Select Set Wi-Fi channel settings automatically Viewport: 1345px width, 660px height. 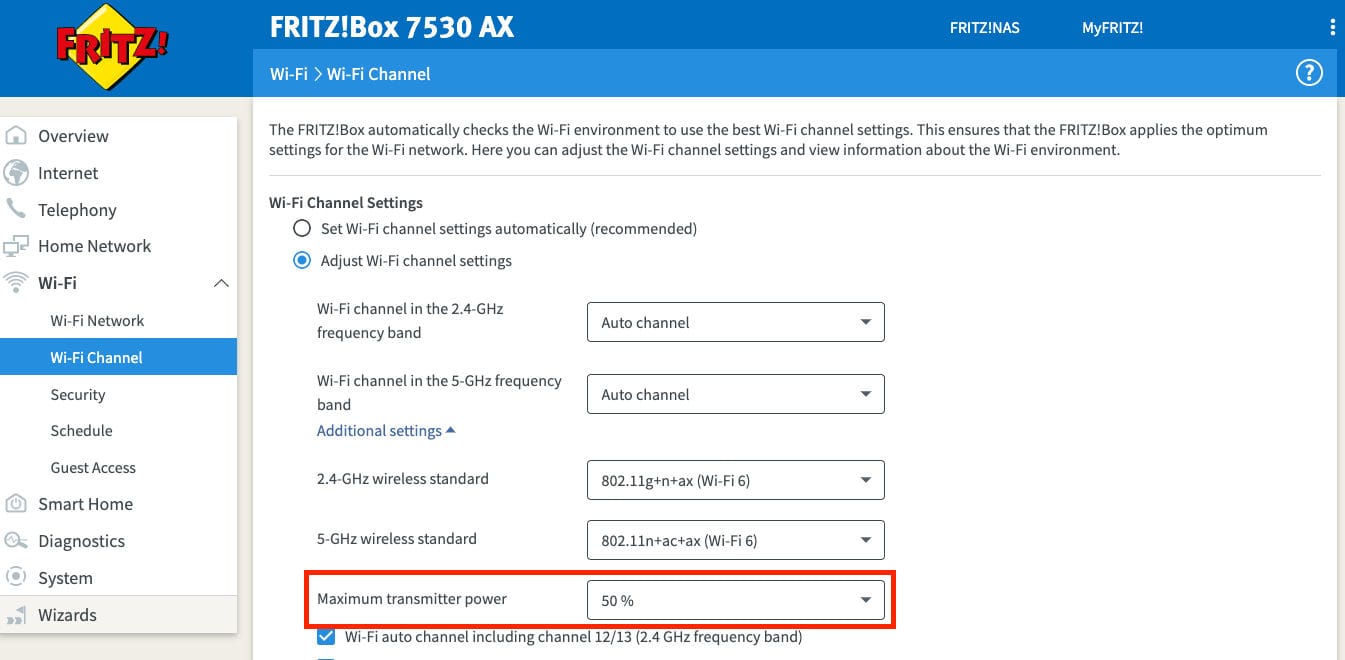pyautogui.click(x=301, y=228)
